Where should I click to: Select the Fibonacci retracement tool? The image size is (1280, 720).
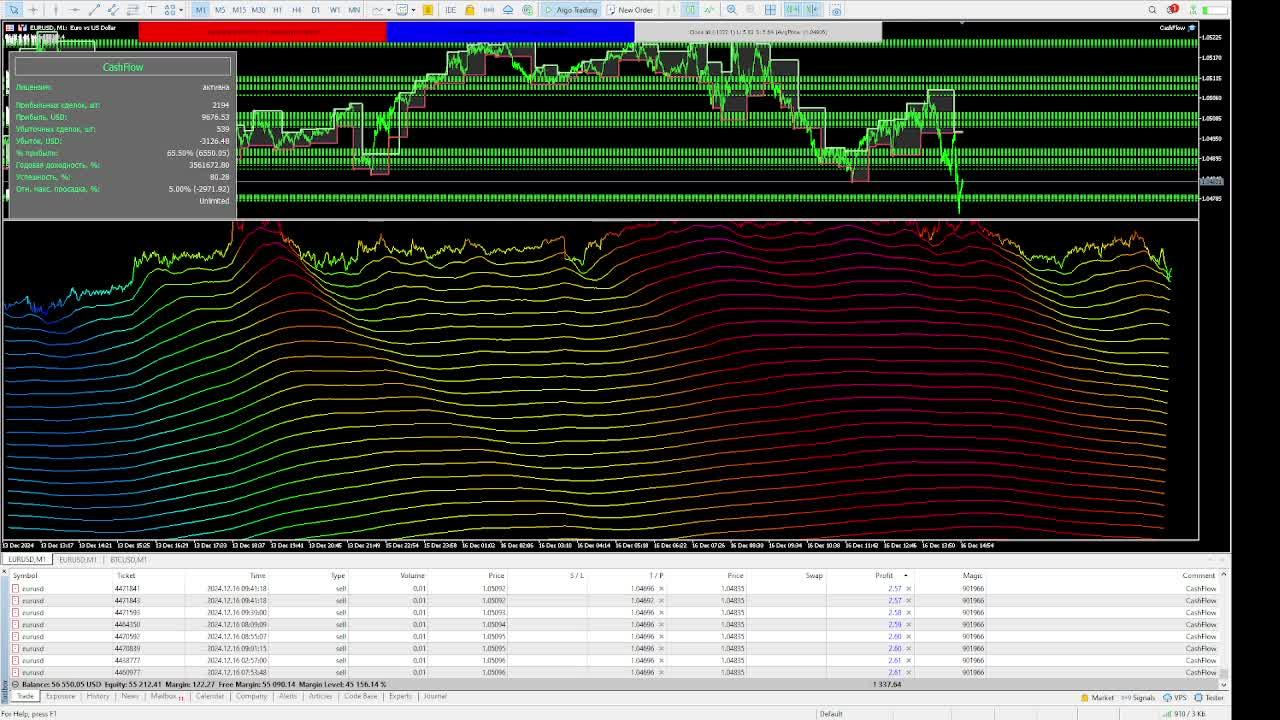[x=132, y=10]
